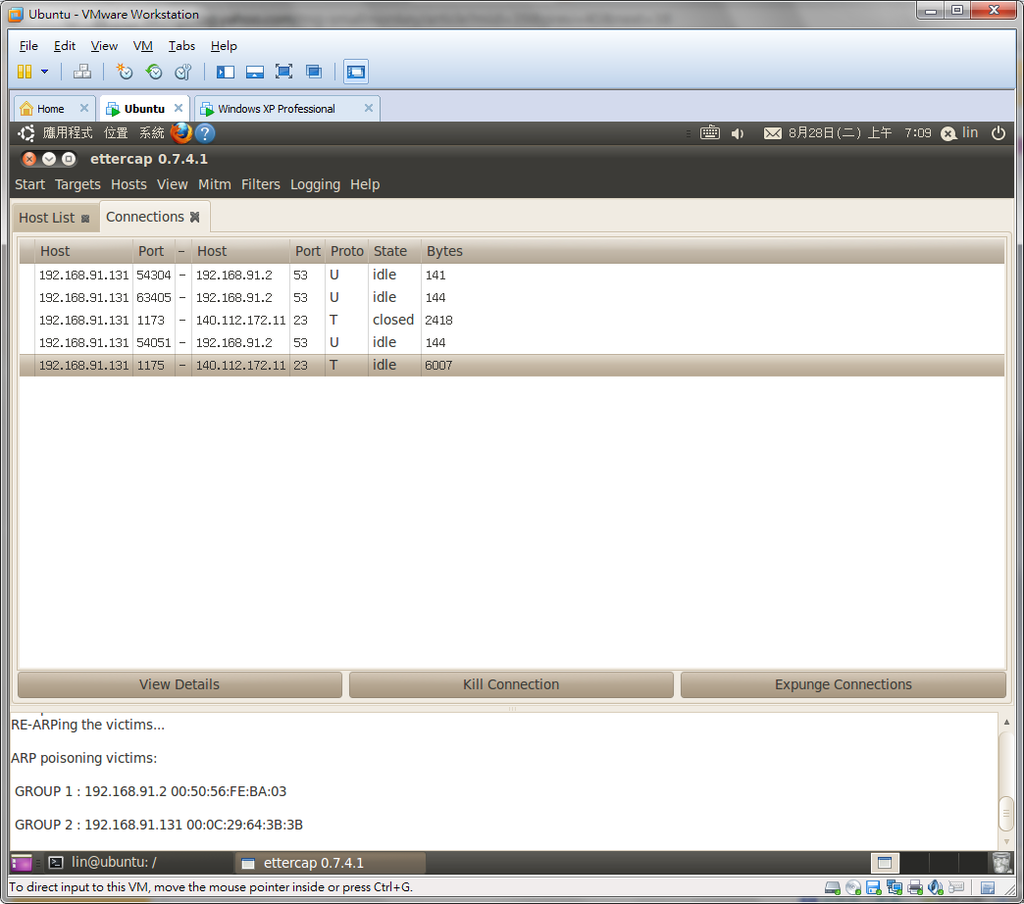The width and height of the screenshot is (1024, 904).
Task: Open the lin user menu
Action: [x=959, y=133]
